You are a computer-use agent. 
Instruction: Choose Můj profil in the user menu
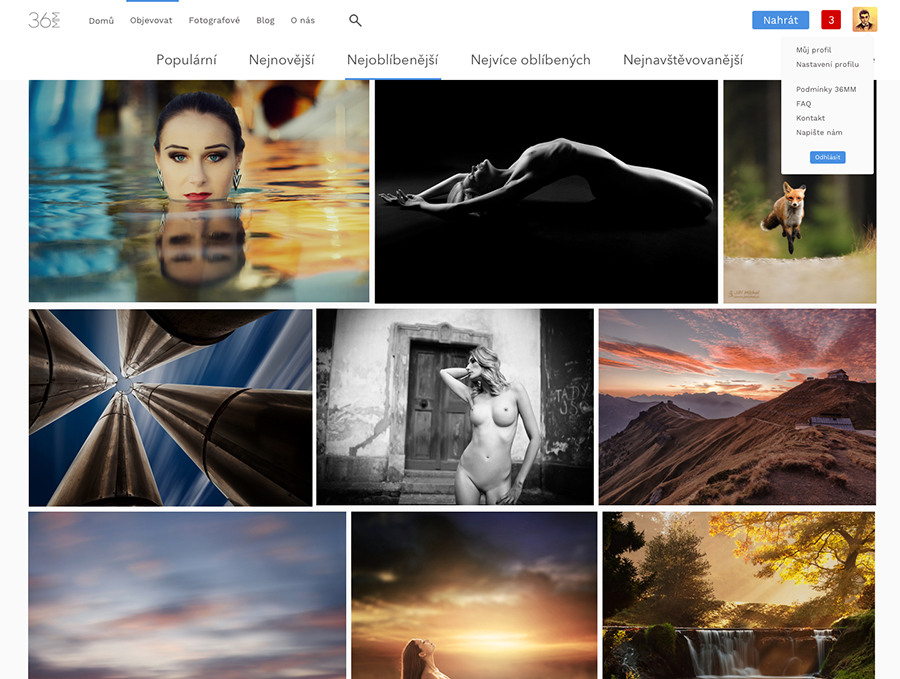(813, 50)
